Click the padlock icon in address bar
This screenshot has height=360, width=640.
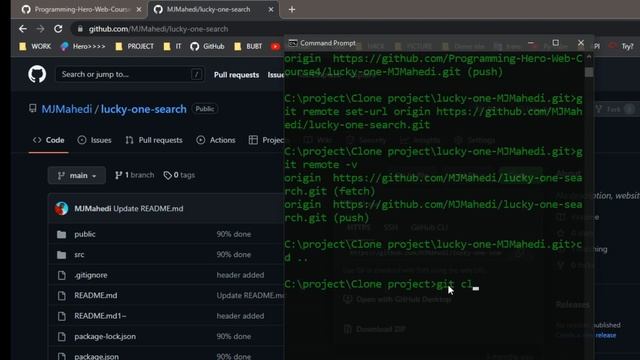coord(80,29)
